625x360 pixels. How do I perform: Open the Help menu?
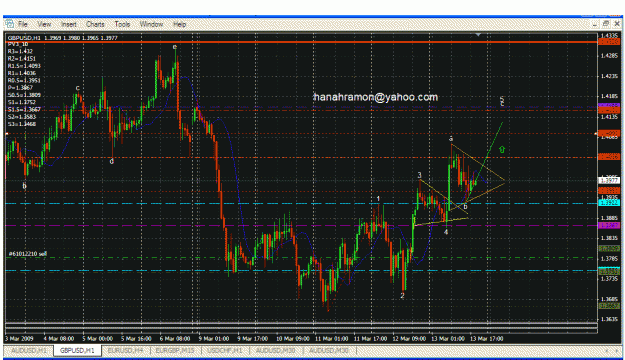tap(179, 24)
